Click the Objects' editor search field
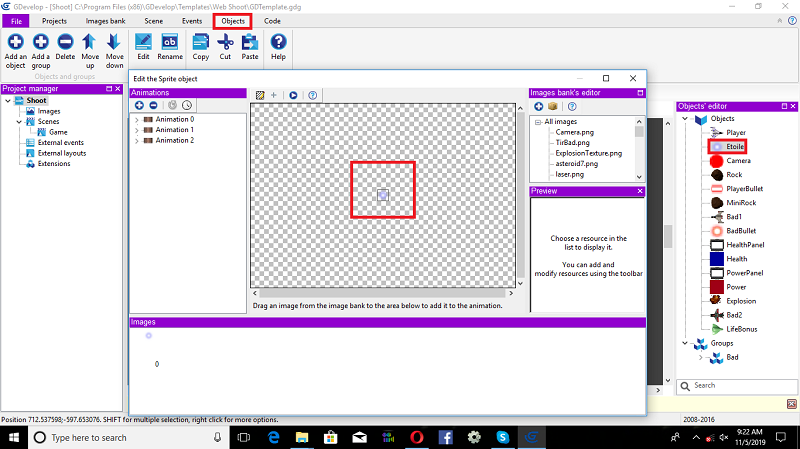 (737, 386)
